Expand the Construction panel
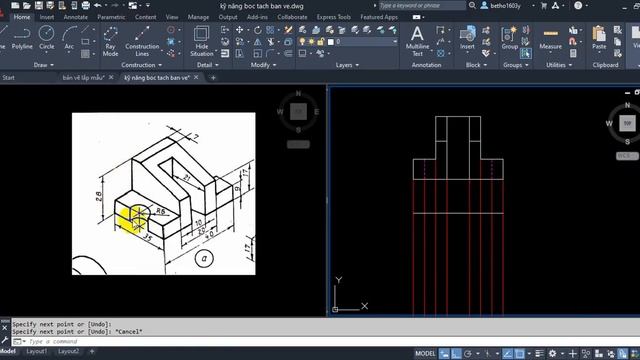The width and height of the screenshot is (640, 360). (x=142, y=65)
